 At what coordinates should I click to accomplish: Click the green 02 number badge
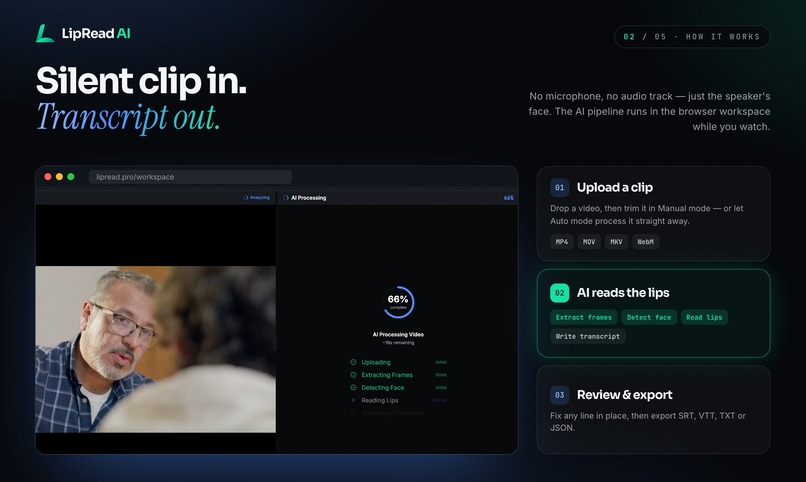click(560, 293)
